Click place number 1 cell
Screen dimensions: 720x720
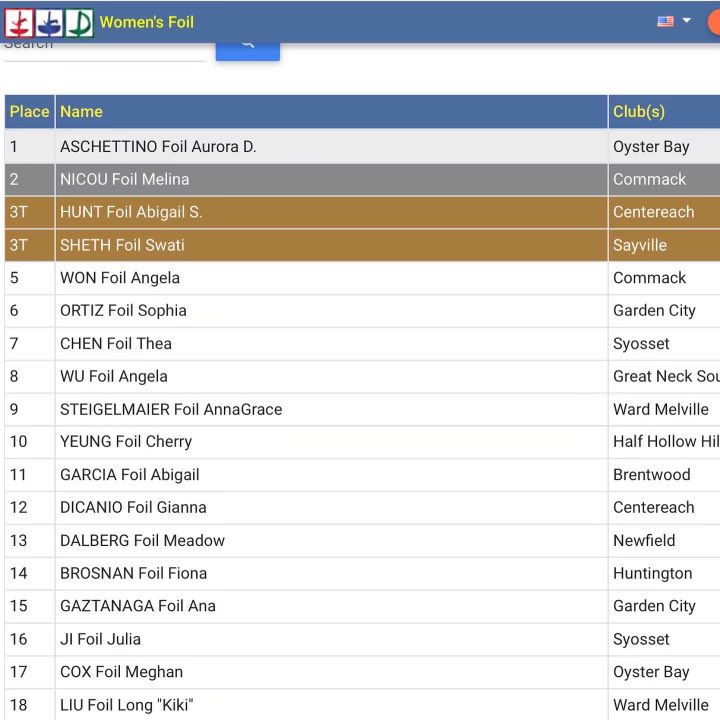(x=29, y=146)
